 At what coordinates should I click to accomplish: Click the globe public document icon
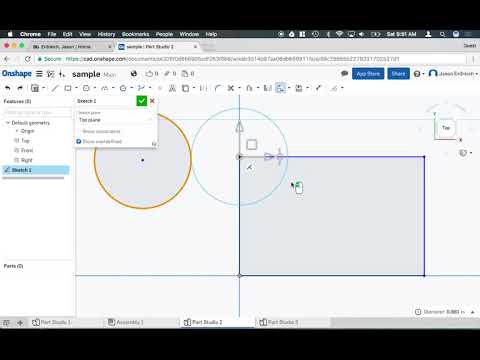(x=134, y=74)
